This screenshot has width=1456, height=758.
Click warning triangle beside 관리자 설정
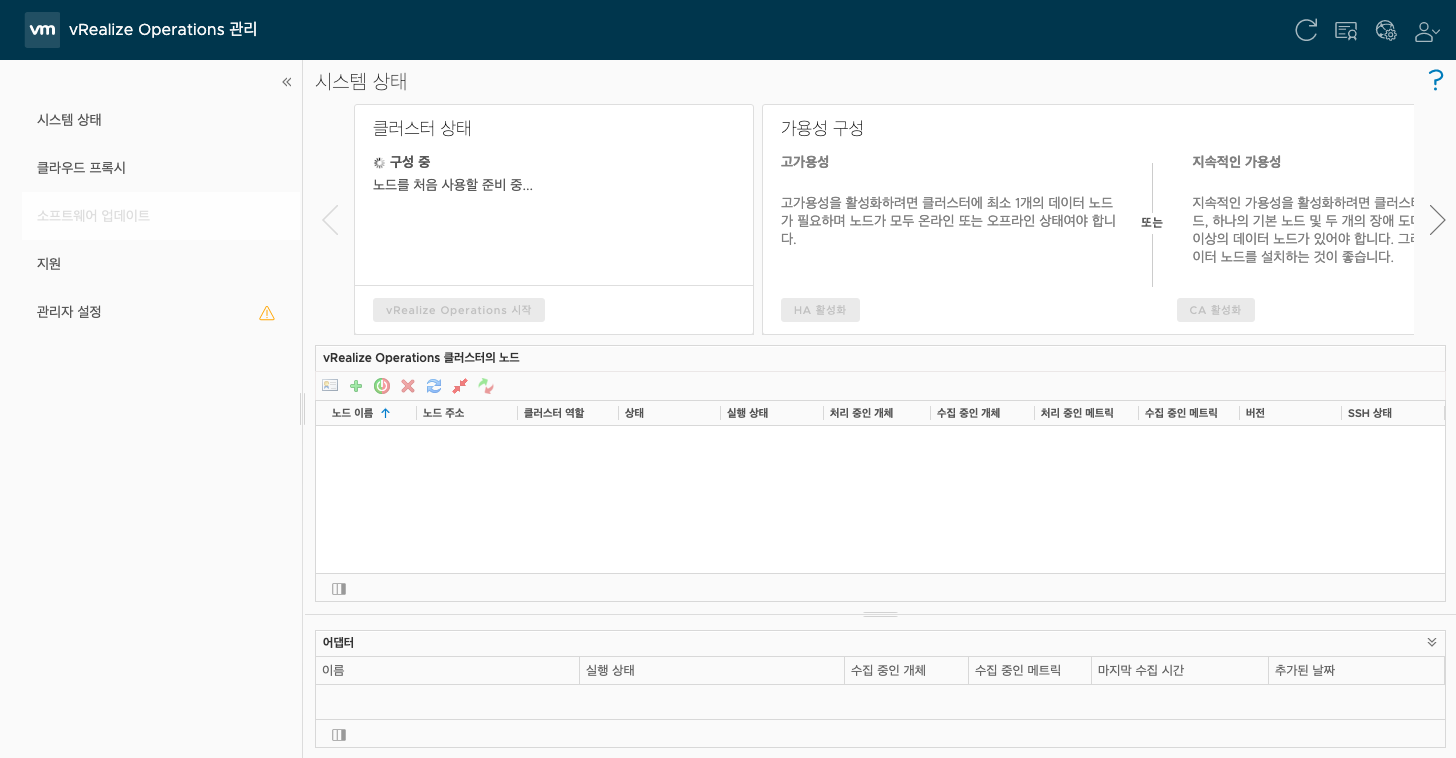[x=267, y=313]
